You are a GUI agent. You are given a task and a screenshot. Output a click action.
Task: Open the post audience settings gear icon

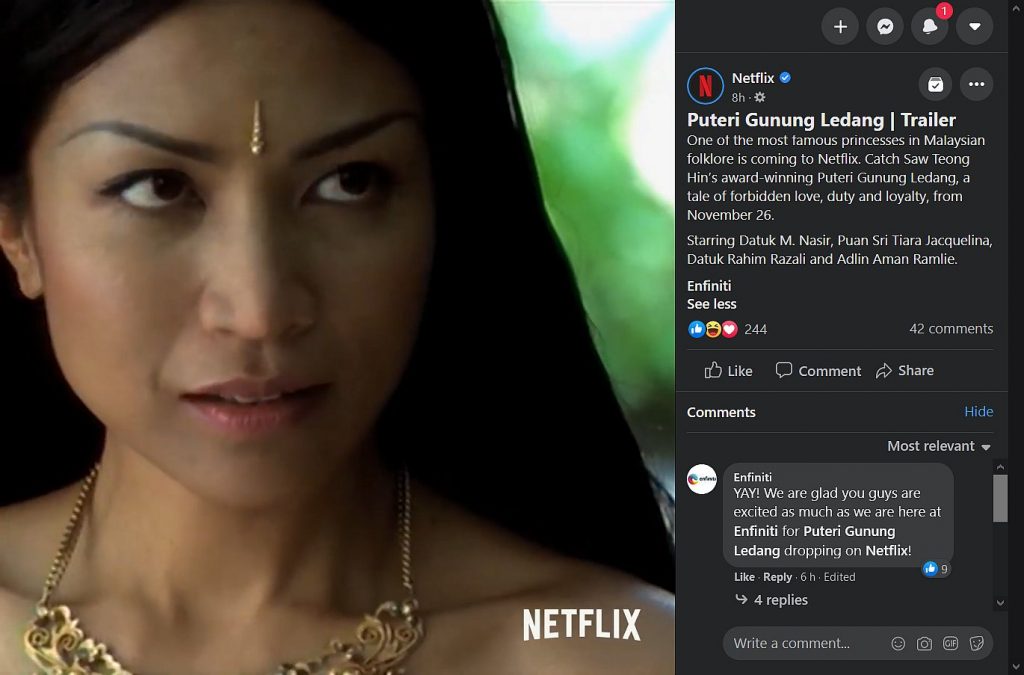click(x=760, y=97)
